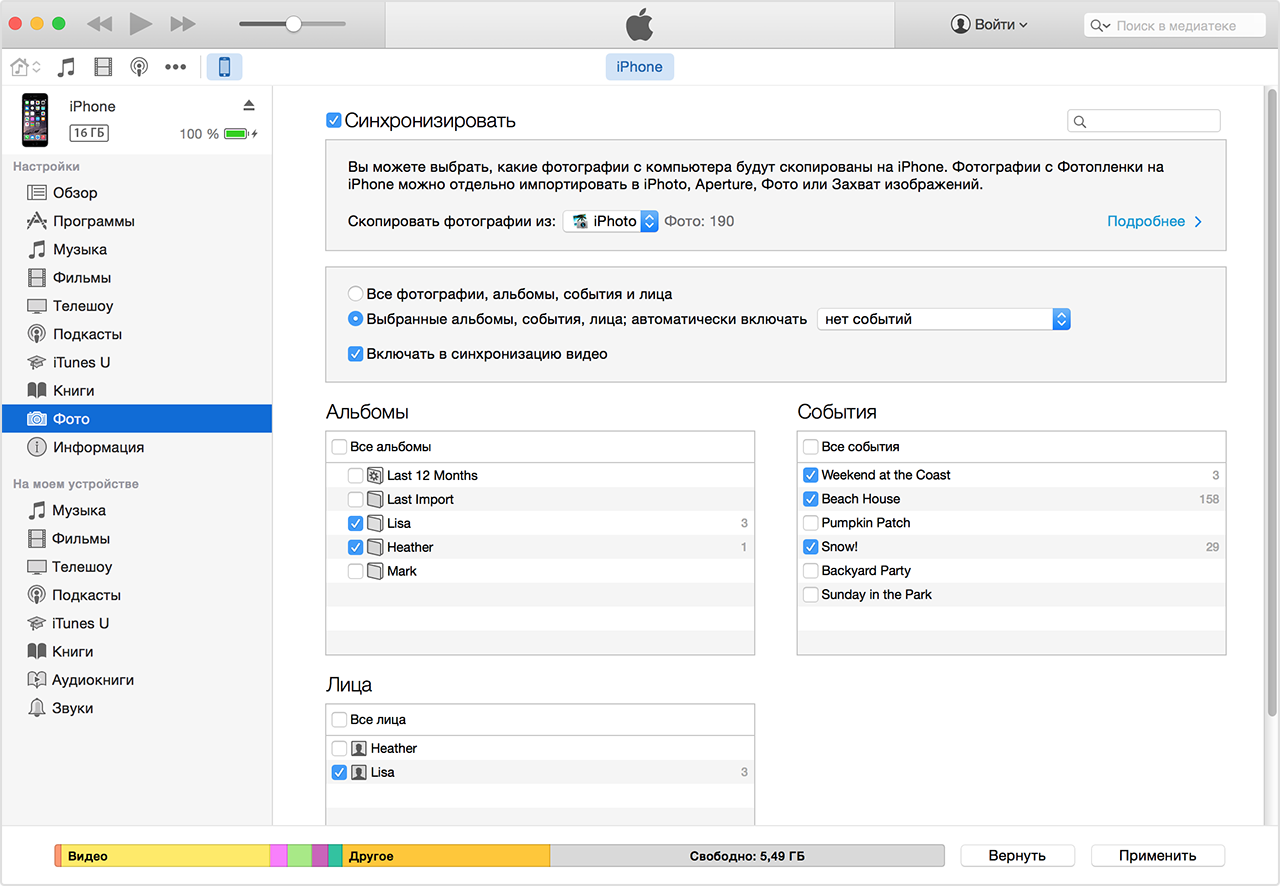The height and width of the screenshot is (886, 1280).
Task: Click Книги book icon under Настройки
Action: click(37, 390)
